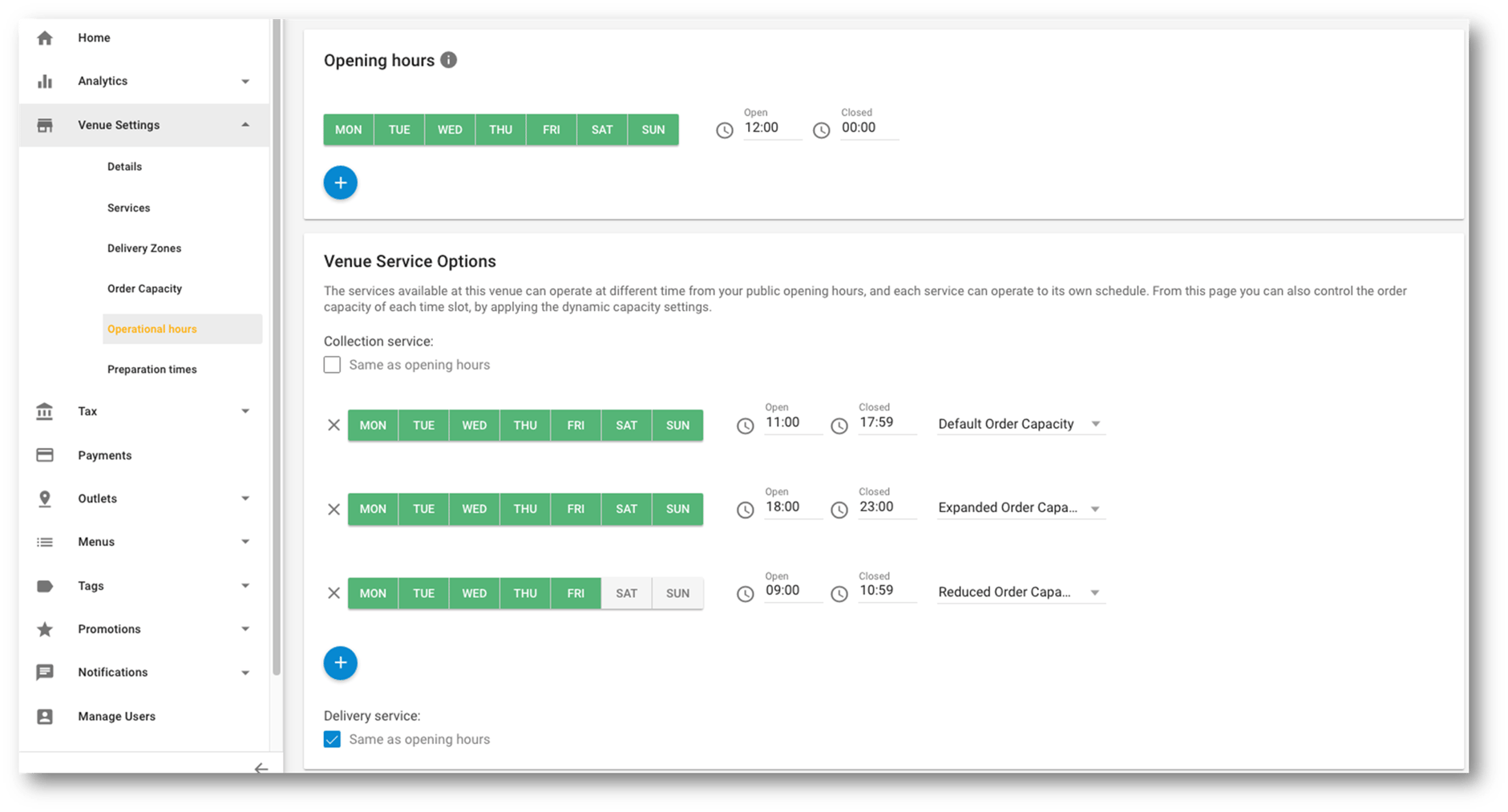The width and height of the screenshot is (1508, 812).
Task: Click the Payments card icon
Action: [45, 454]
